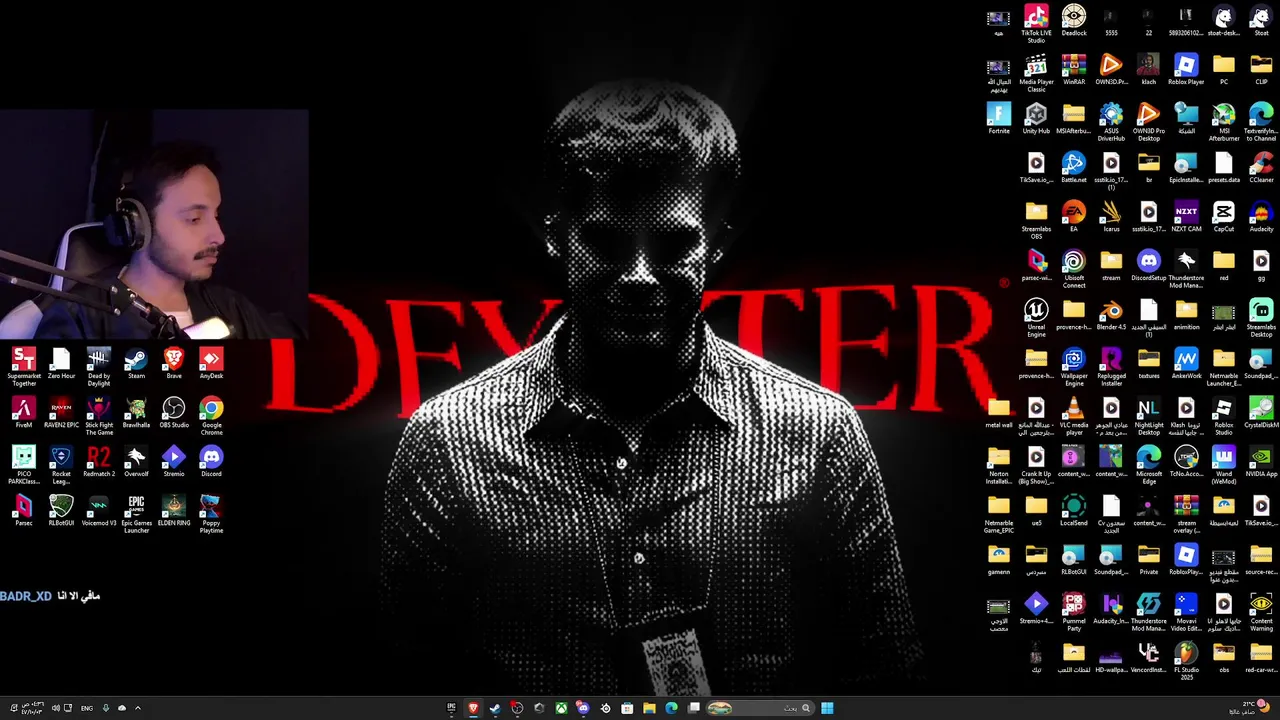The image size is (1280, 720).
Task: Open the Supermarket Together desktop shortcut
Action: pos(24,366)
